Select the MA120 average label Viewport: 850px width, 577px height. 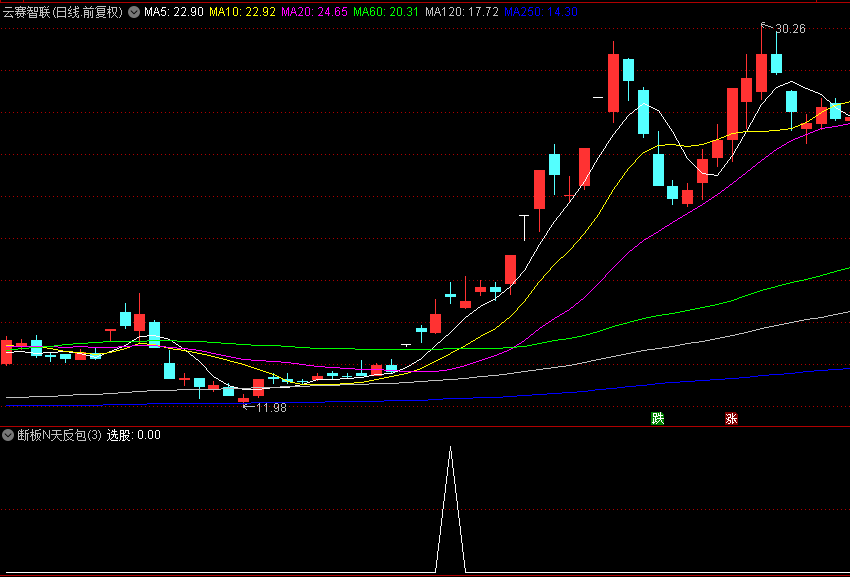(x=461, y=13)
